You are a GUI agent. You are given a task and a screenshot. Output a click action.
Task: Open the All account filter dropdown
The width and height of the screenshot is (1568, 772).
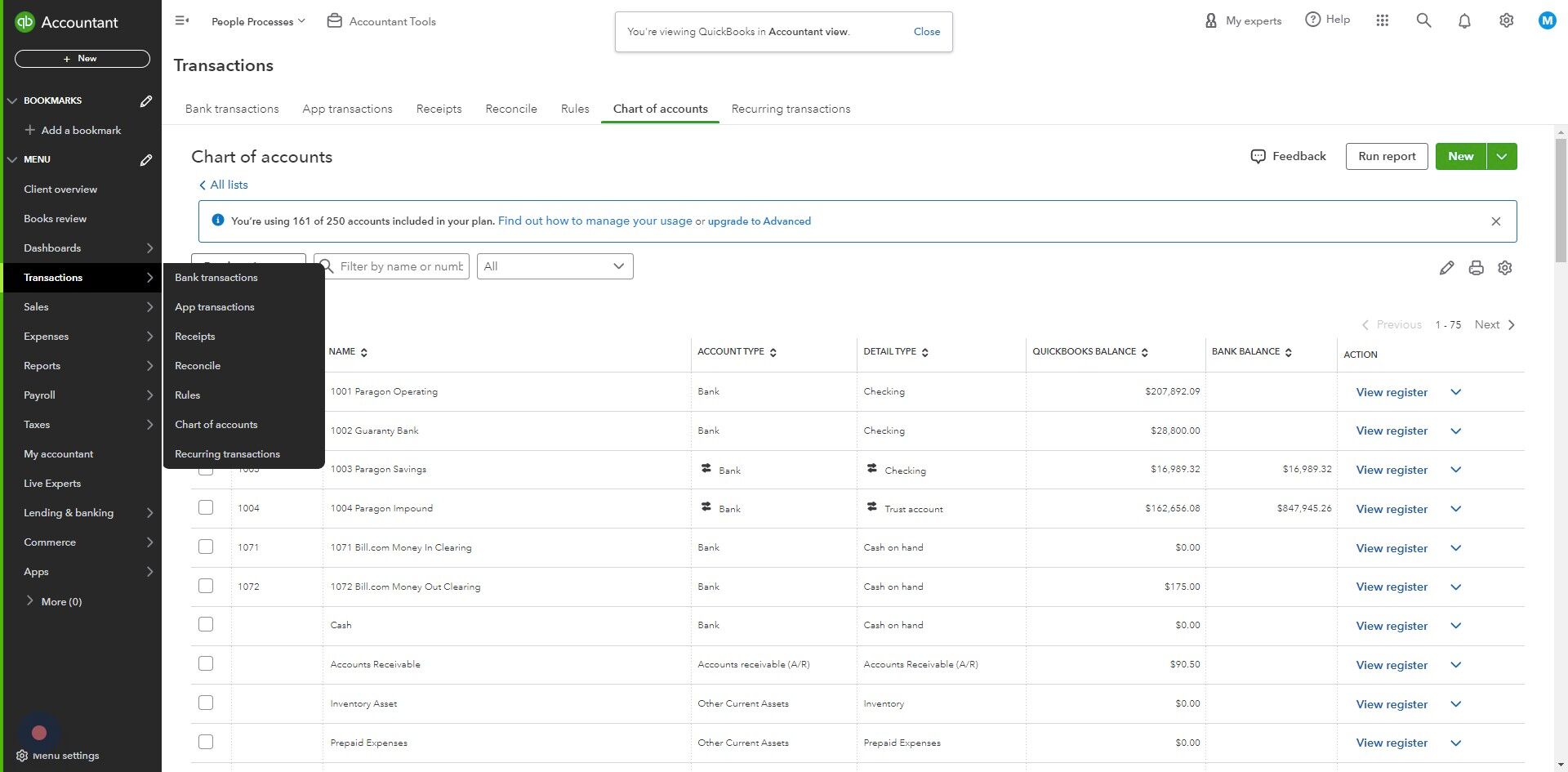(555, 266)
